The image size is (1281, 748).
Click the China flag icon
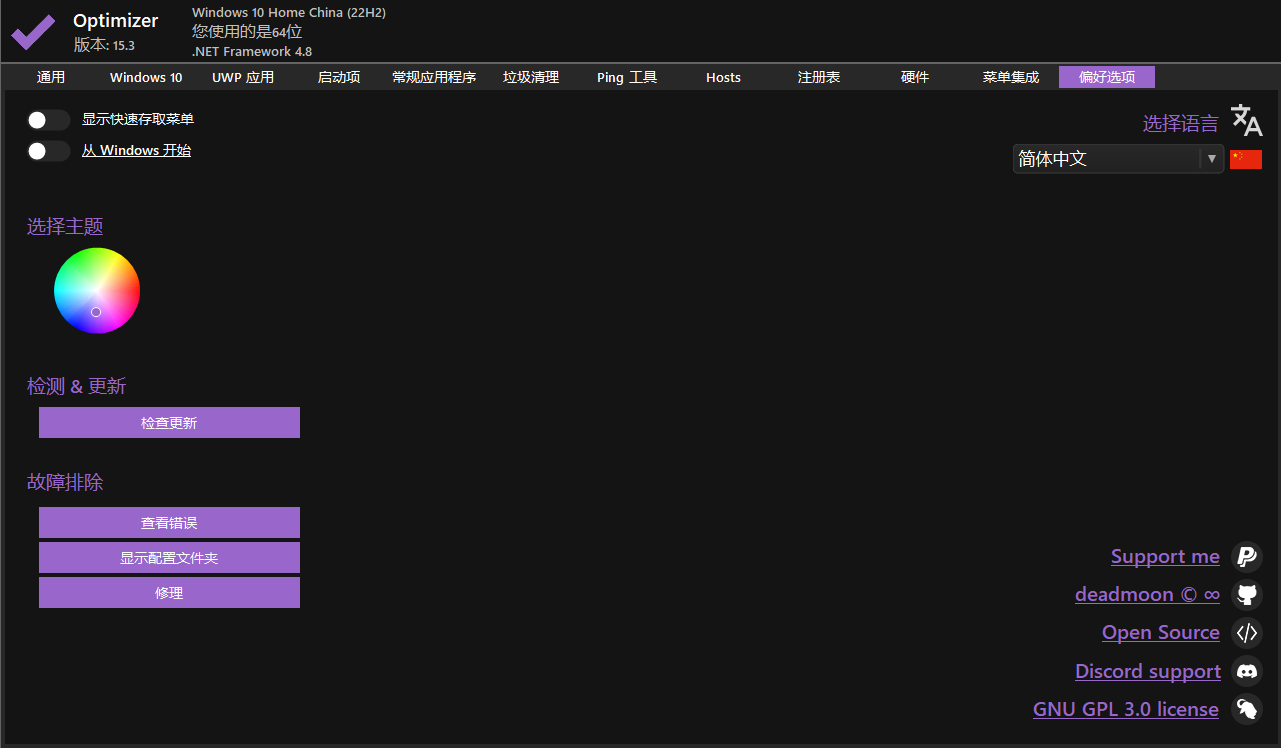pyautogui.click(x=1246, y=159)
